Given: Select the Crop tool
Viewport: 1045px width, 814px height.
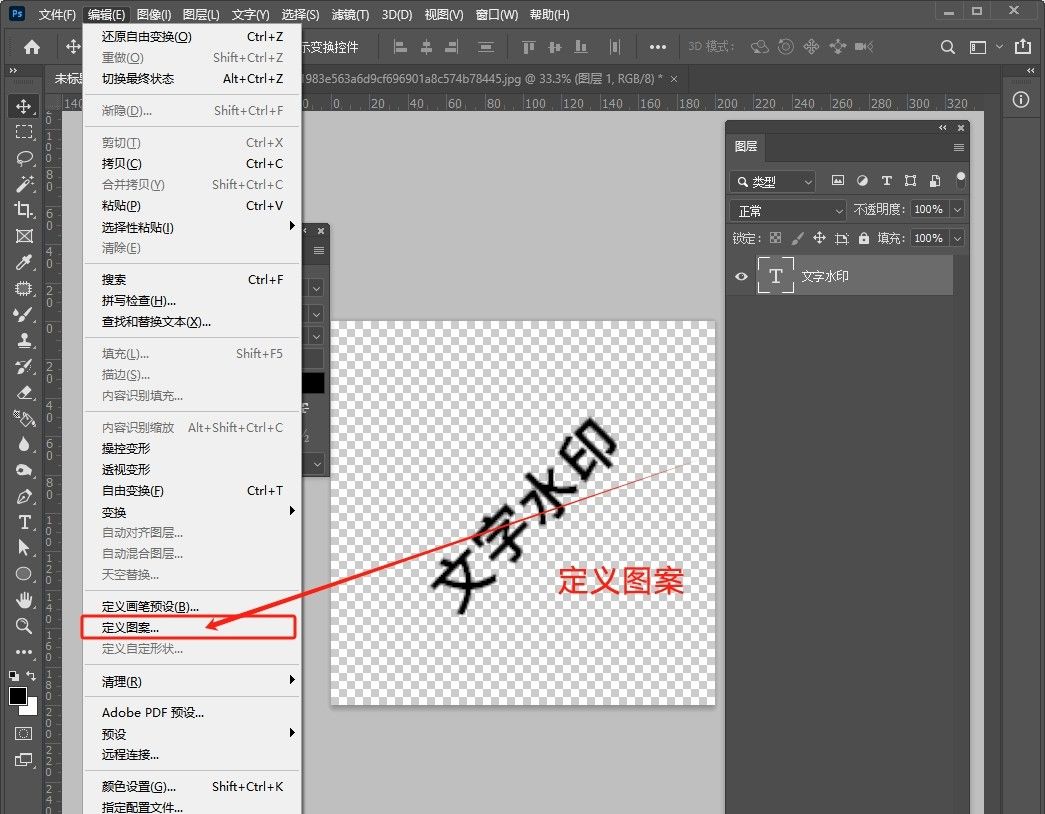Looking at the screenshot, I should (x=24, y=210).
